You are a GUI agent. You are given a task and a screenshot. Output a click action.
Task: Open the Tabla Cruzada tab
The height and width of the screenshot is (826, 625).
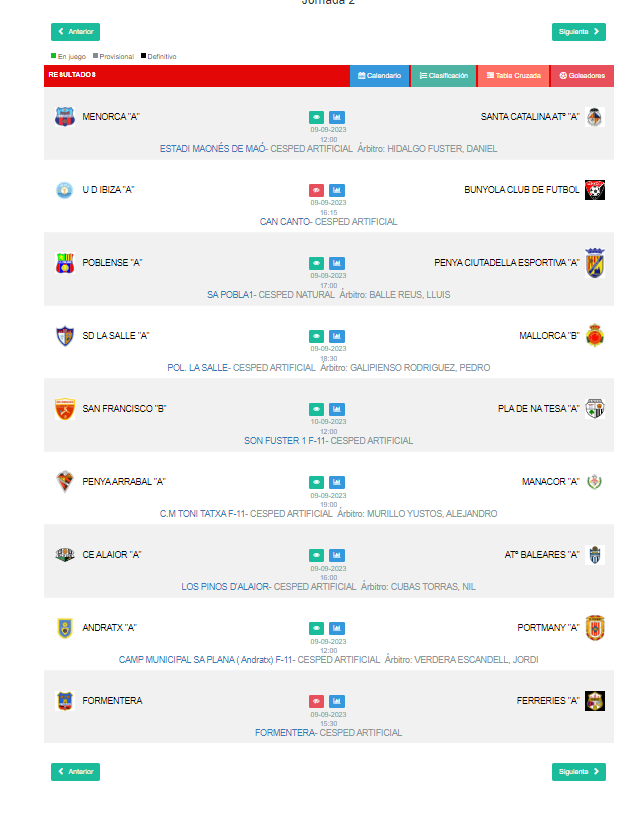point(513,76)
